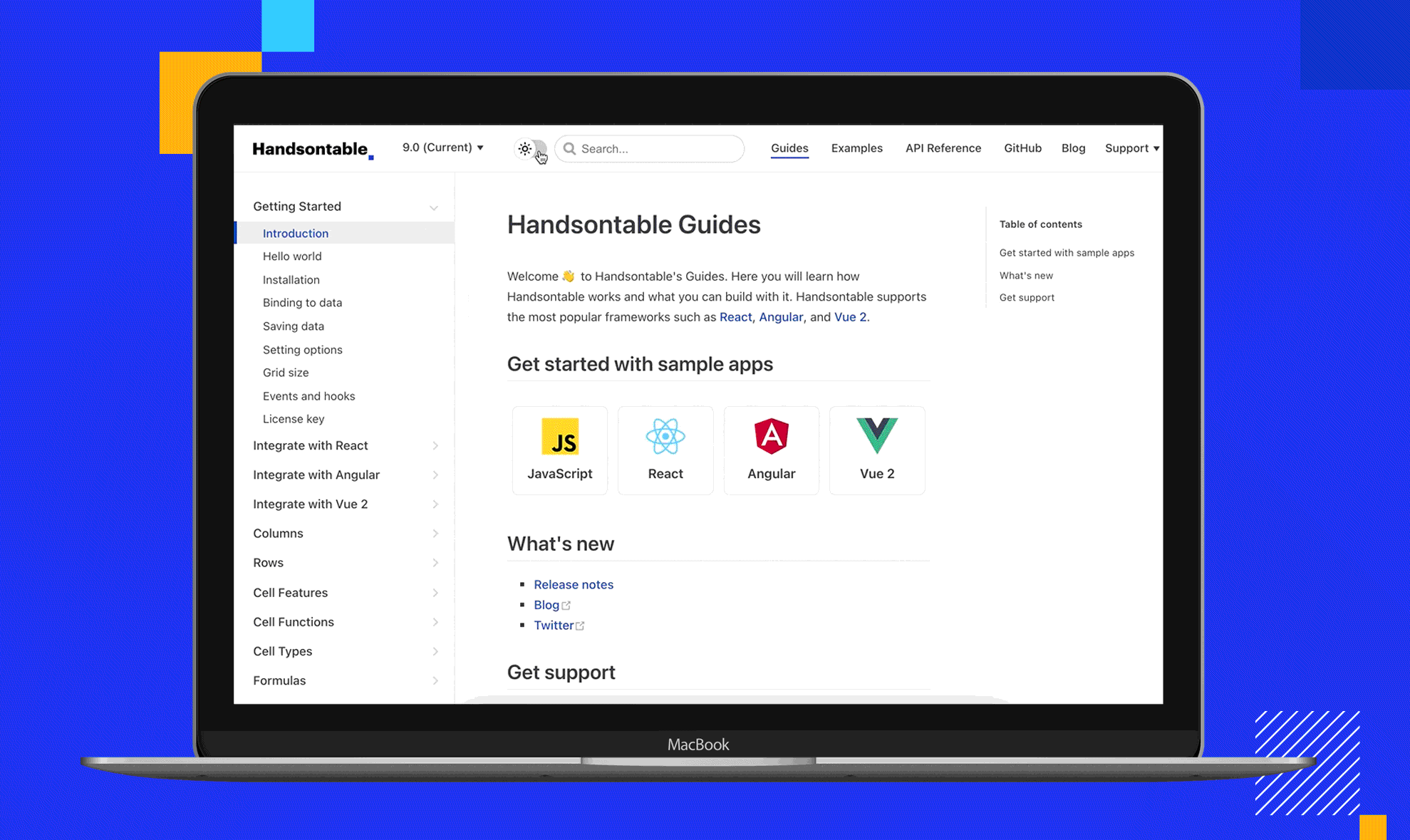Click the Examples menu item
The image size is (1410, 840).
pyautogui.click(x=856, y=148)
